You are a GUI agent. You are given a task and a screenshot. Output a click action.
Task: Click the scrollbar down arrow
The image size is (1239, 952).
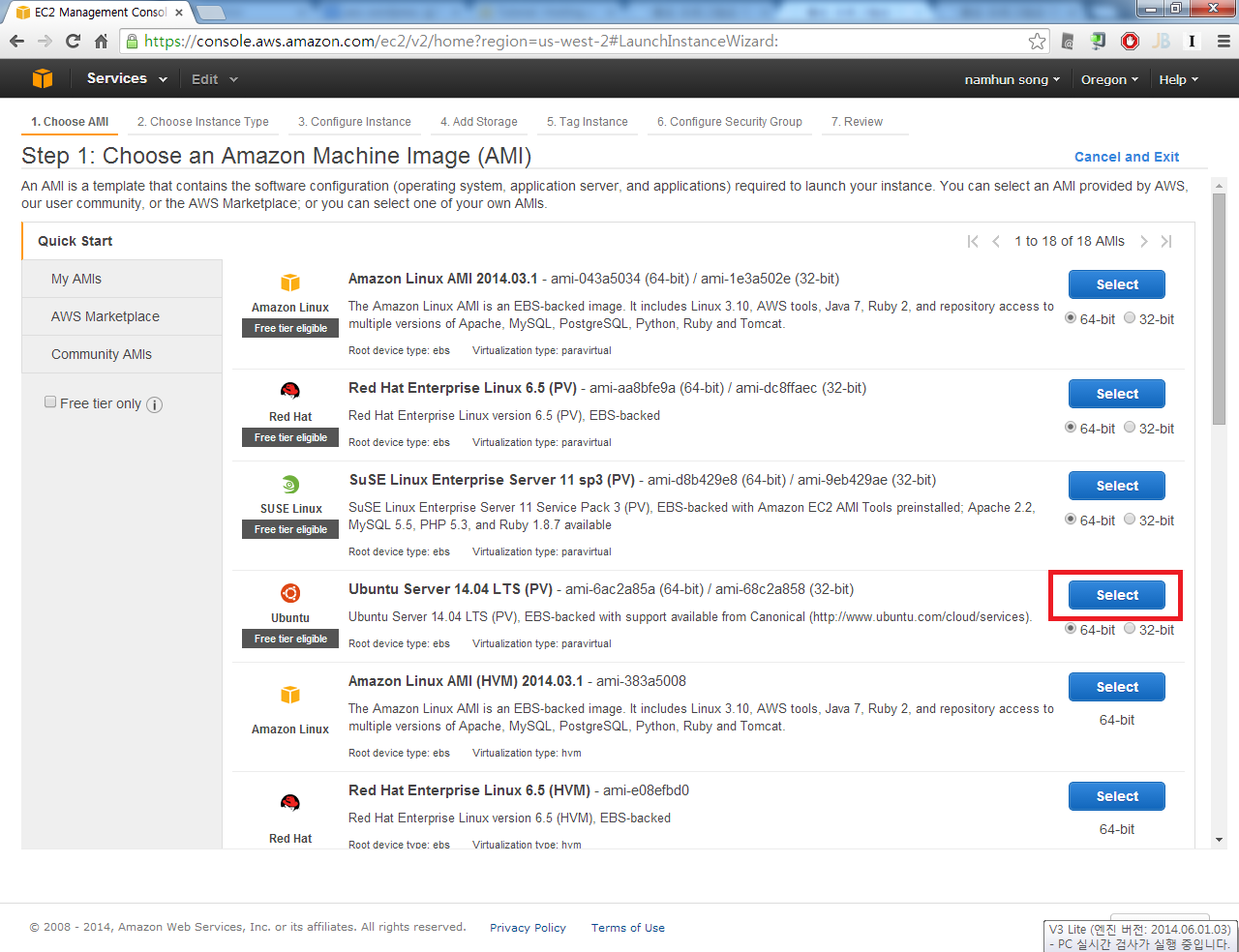[1220, 840]
